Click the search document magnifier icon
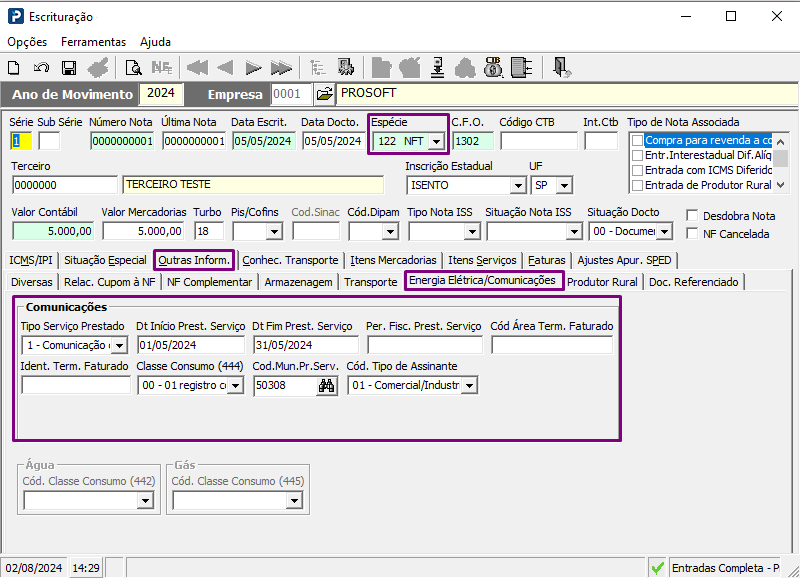Screen dimensions: 800x578 point(133,68)
